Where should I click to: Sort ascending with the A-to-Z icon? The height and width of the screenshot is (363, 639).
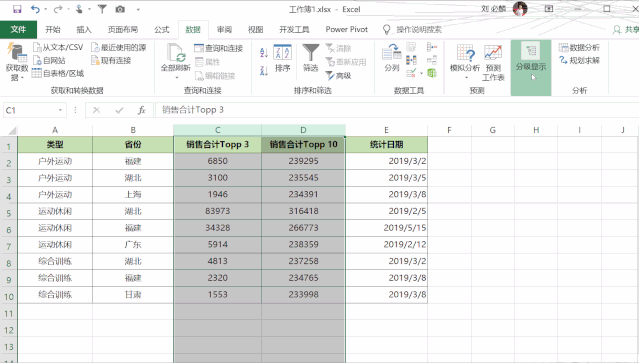(264, 52)
